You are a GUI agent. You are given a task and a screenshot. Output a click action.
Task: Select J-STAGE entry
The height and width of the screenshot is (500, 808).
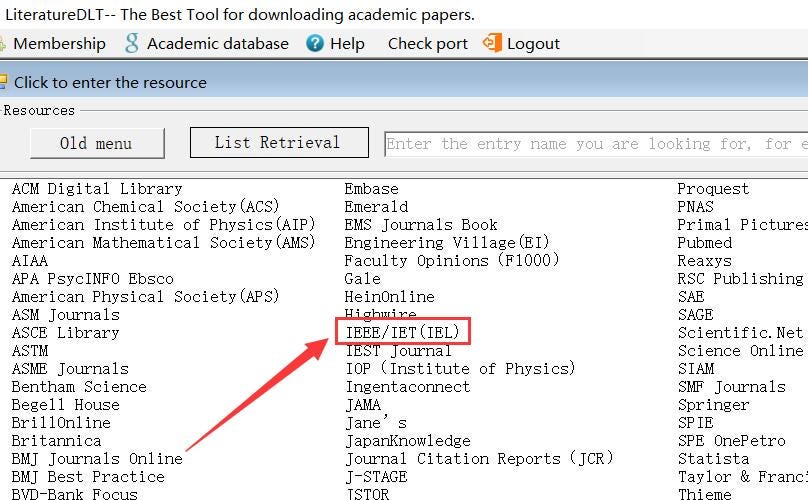coord(376,477)
